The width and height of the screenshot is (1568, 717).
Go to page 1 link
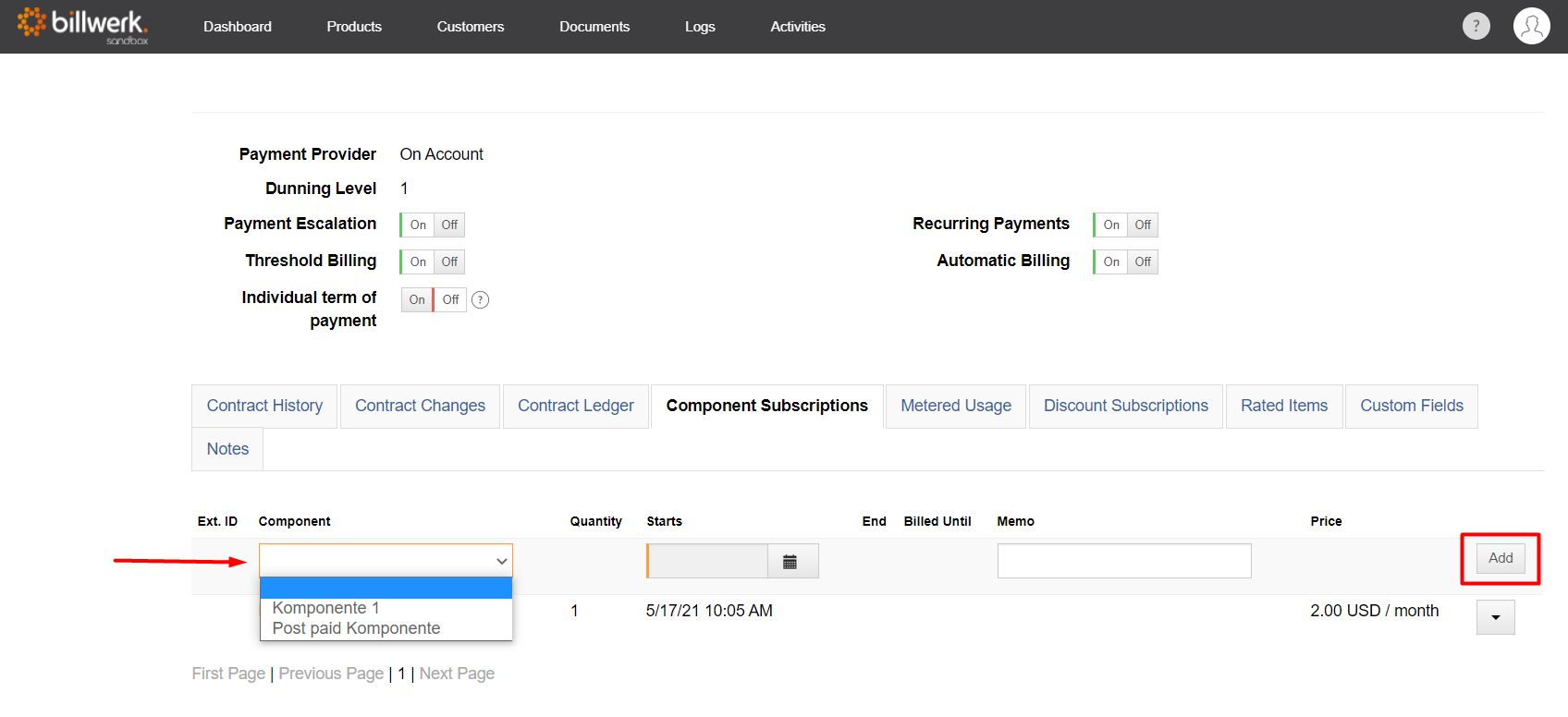tap(401, 674)
